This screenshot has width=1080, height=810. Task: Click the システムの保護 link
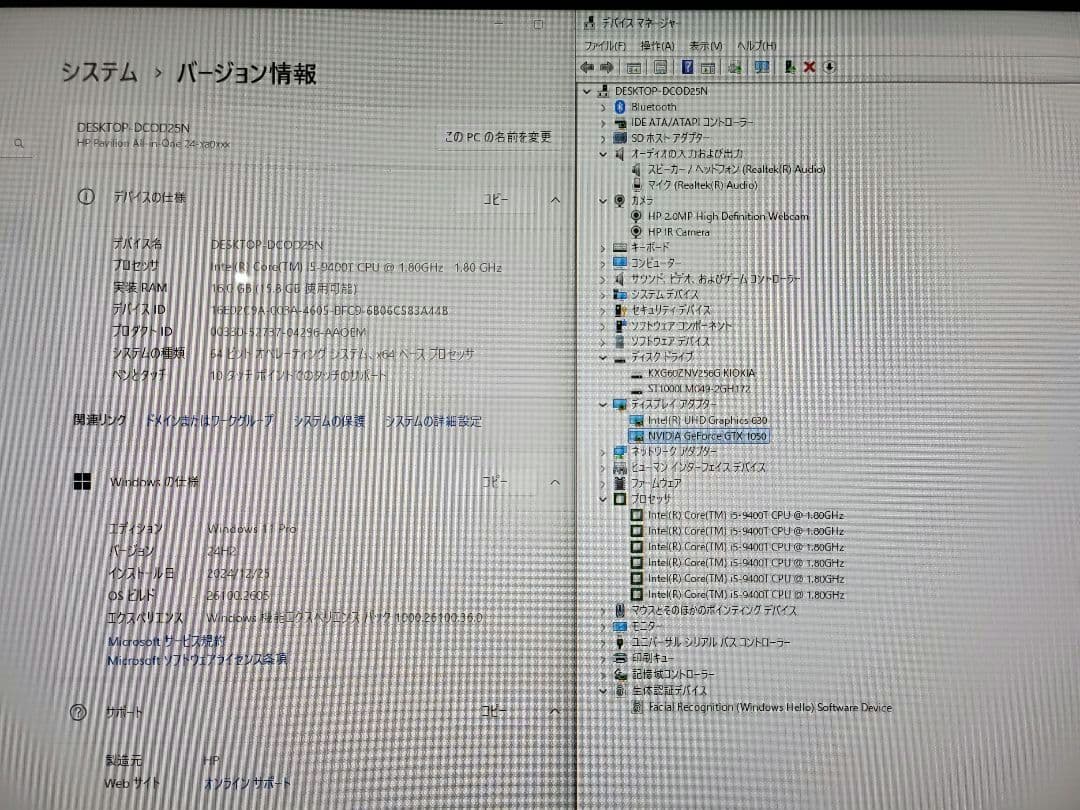(x=332, y=420)
